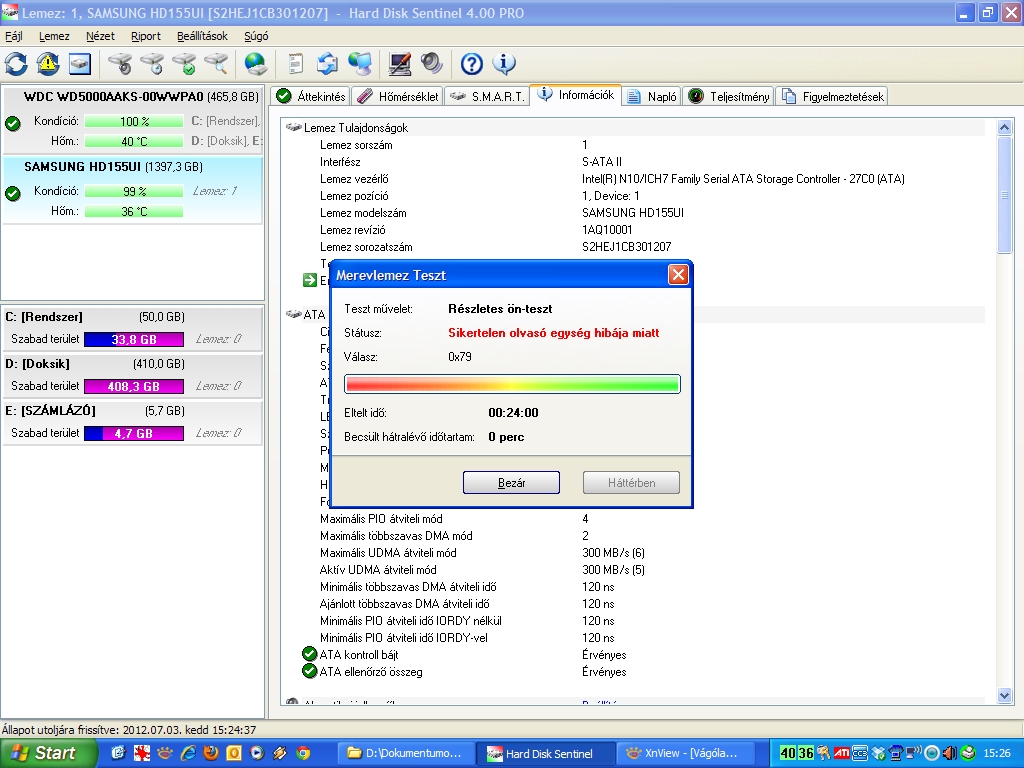Open the Riport menu
1024x768 pixels.
pyautogui.click(x=146, y=36)
